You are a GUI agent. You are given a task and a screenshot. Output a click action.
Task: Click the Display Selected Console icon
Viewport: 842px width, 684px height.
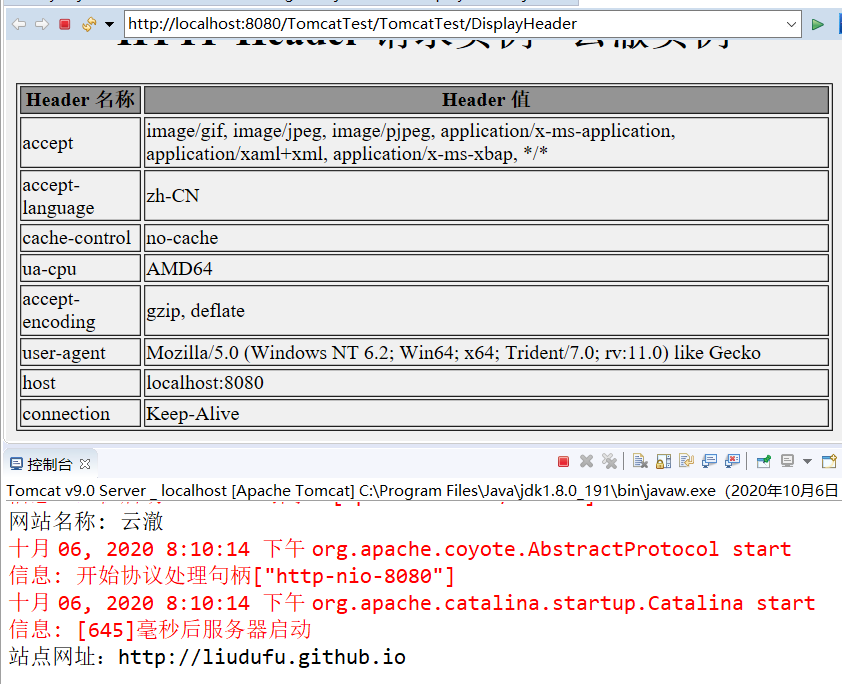click(x=788, y=461)
